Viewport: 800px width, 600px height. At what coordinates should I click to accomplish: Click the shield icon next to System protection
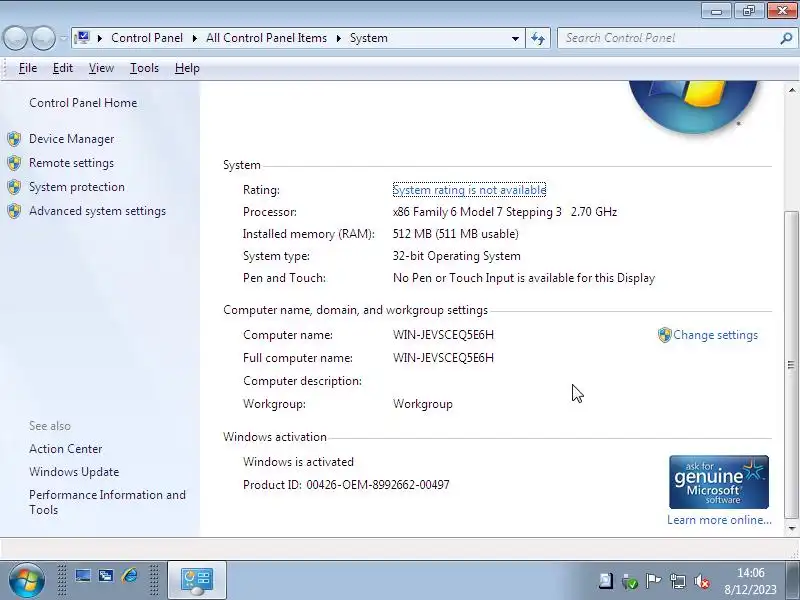[14, 187]
